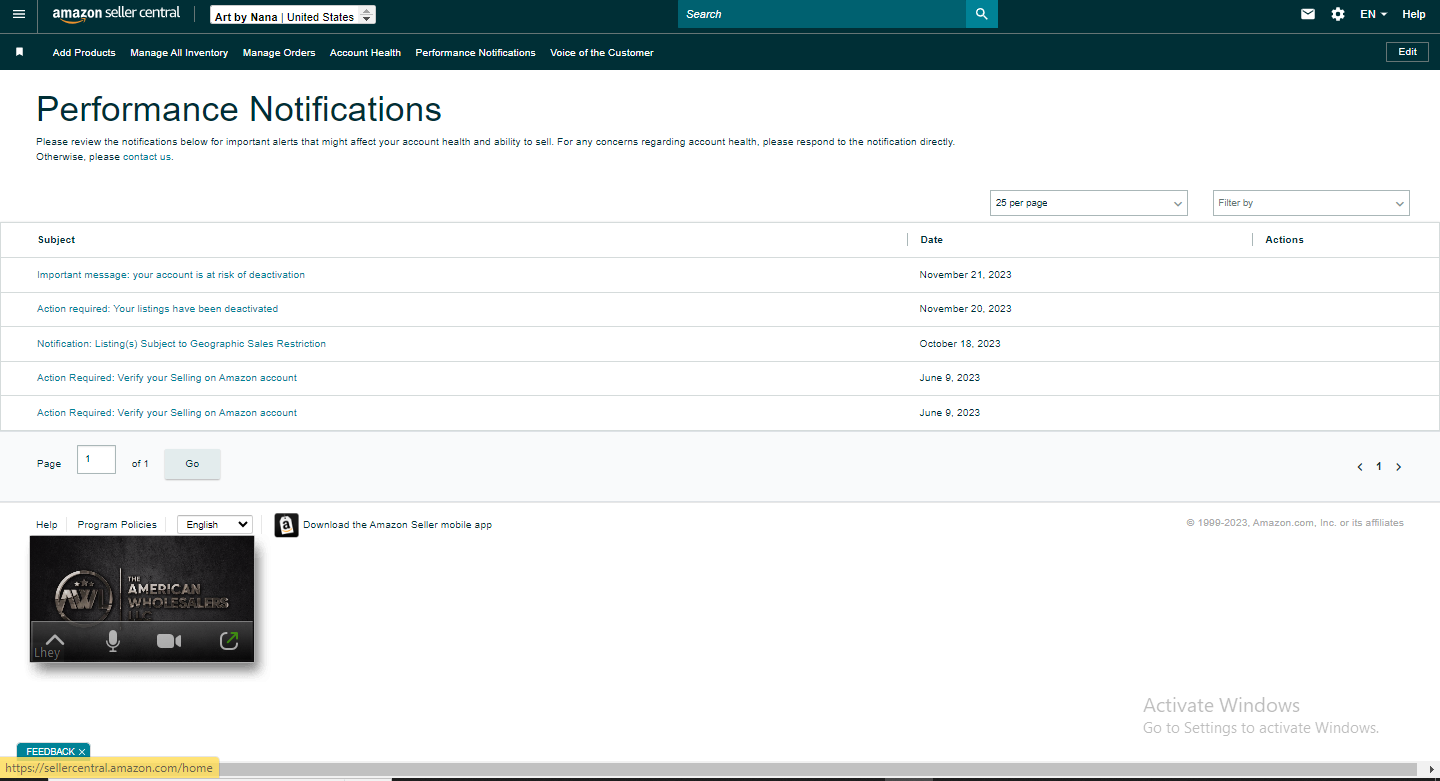1440x781 pixels.
Task: Open the Account Health page
Action: (365, 53)
